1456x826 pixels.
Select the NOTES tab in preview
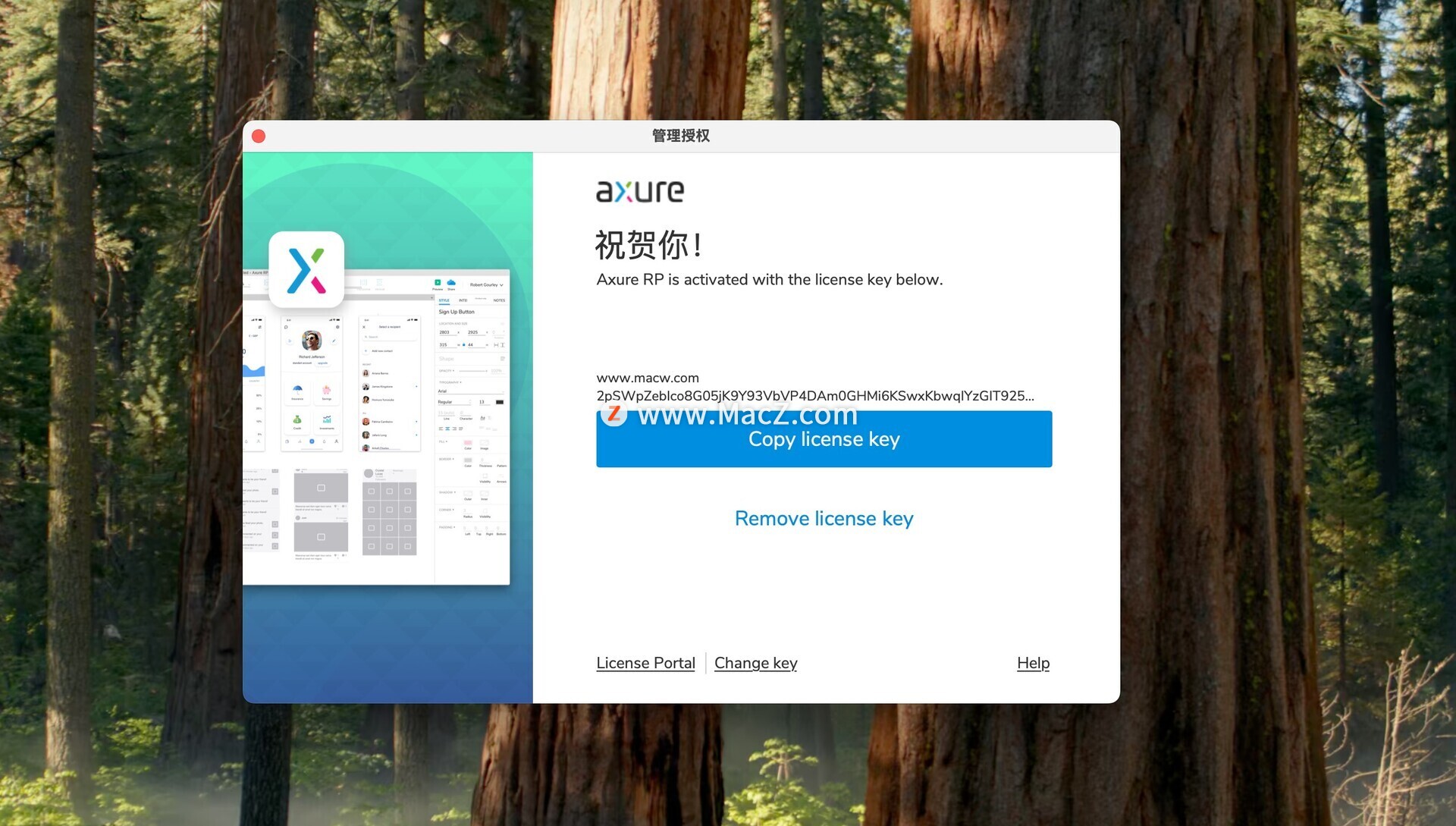[499, 300]
